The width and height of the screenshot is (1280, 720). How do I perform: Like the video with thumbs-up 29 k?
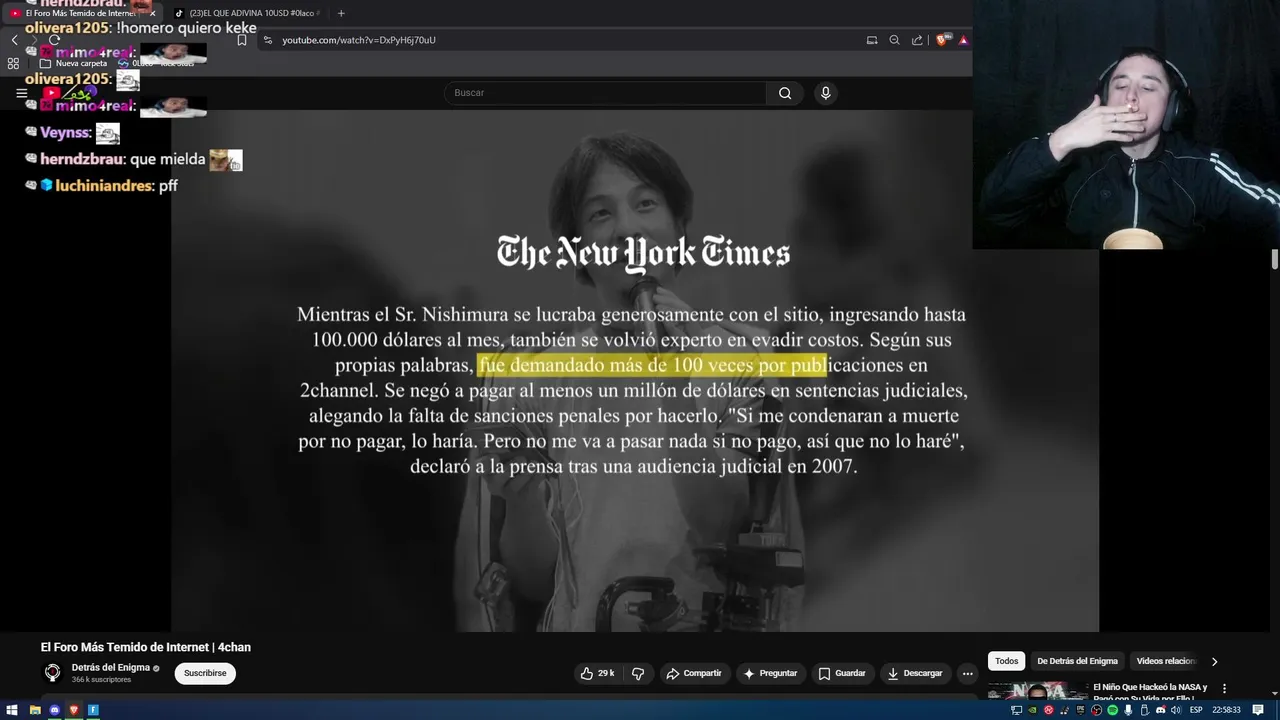(597, 673)
